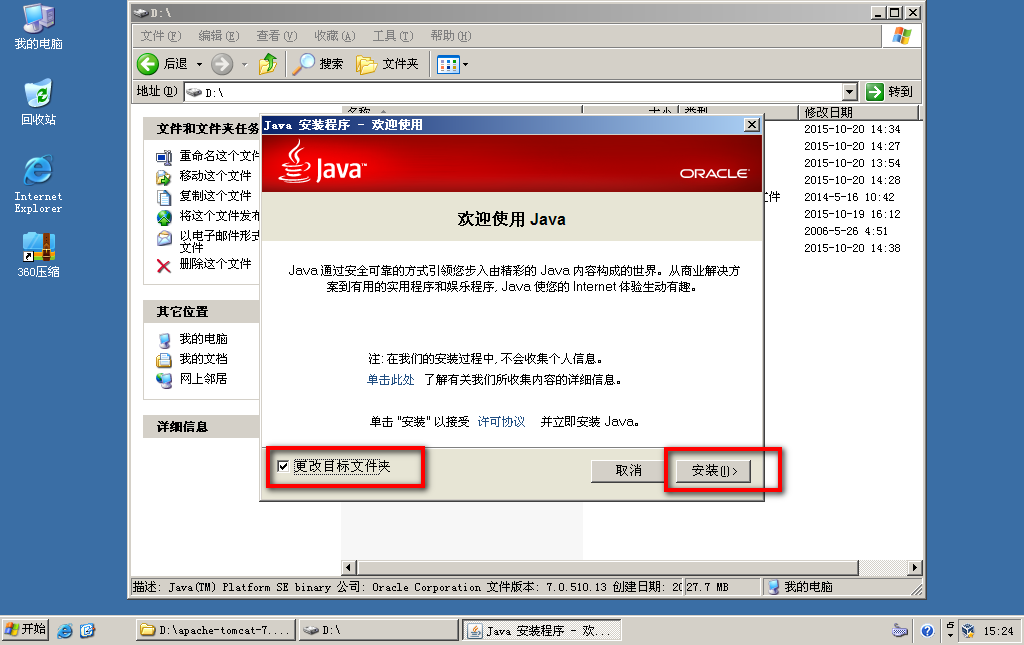Select the row dated 2006-5-26 4:51
The image size is (1024, 645).
click(x=846, y=231)
